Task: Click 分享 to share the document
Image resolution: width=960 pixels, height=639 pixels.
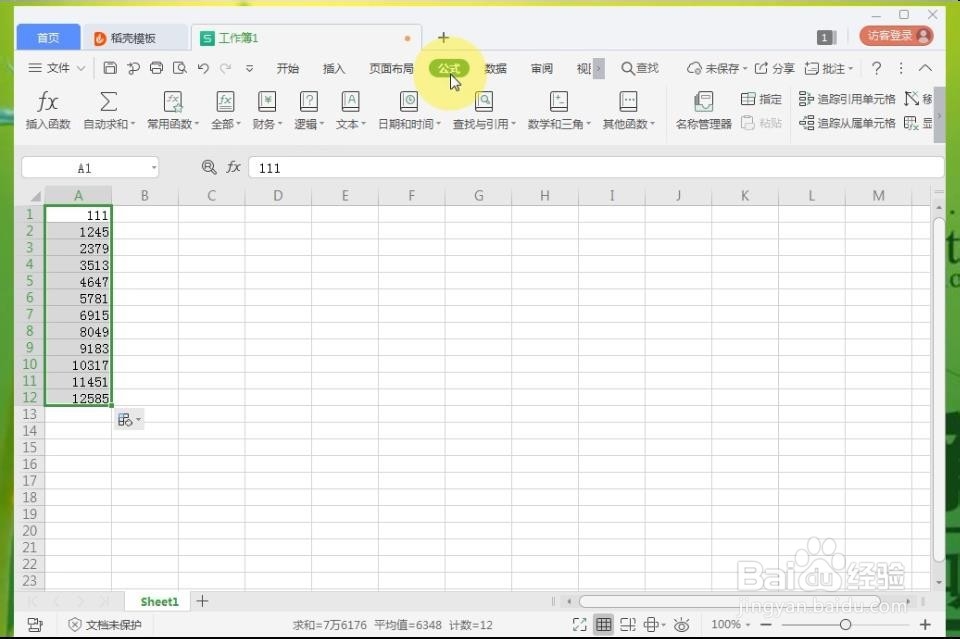Action: click(x=780, y=68)
